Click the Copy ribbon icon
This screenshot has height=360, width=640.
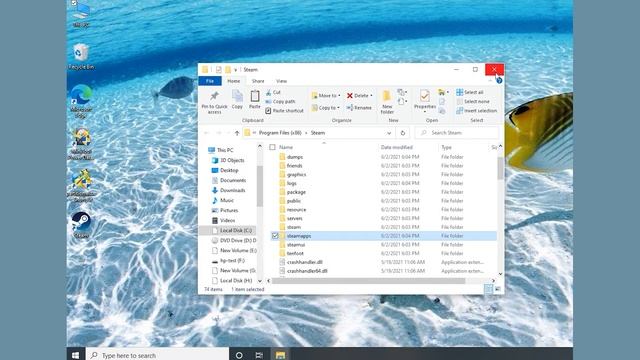[237, 97]
